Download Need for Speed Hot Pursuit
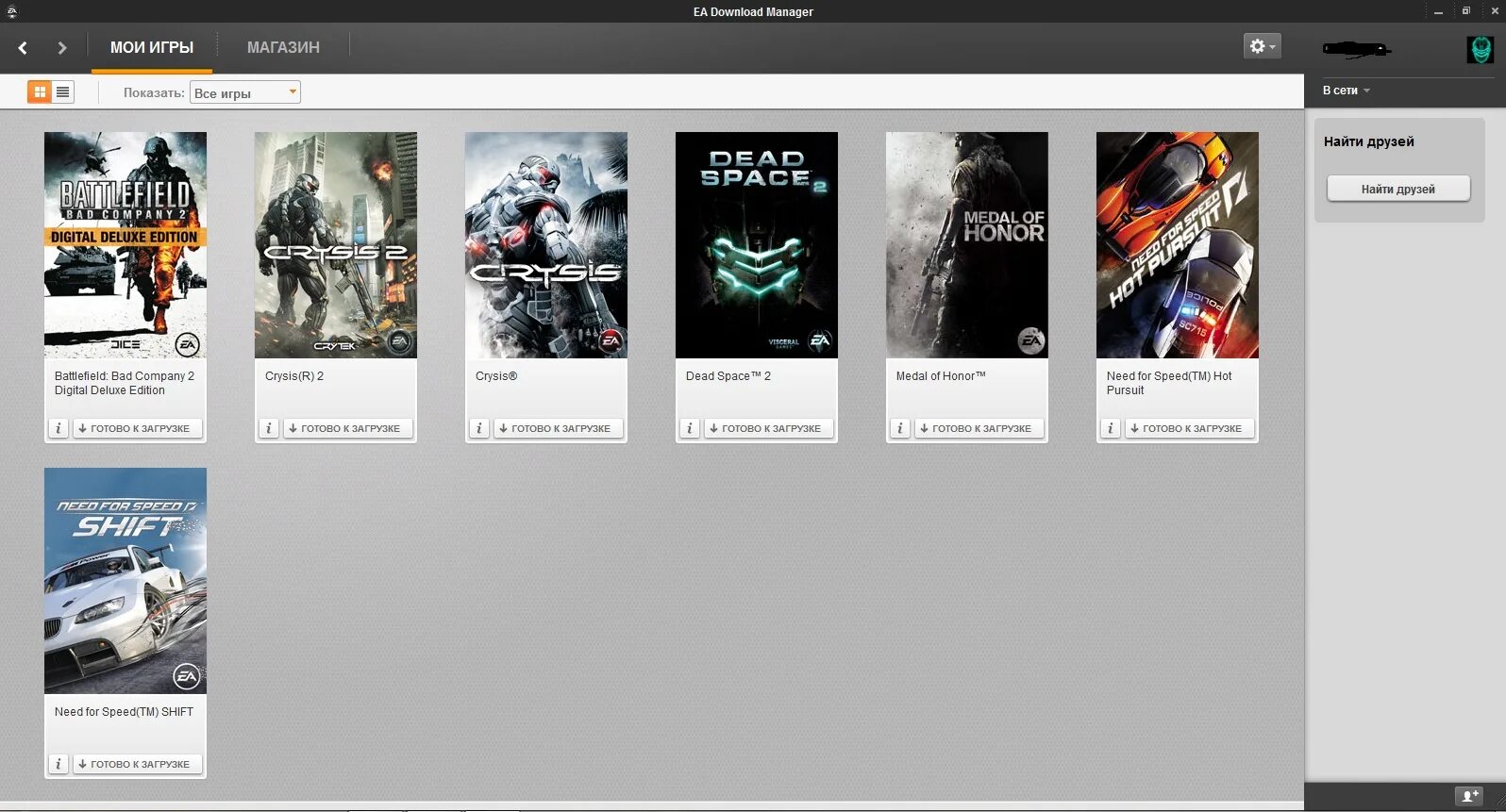The image size is (1506, 812). [1189, 428]
